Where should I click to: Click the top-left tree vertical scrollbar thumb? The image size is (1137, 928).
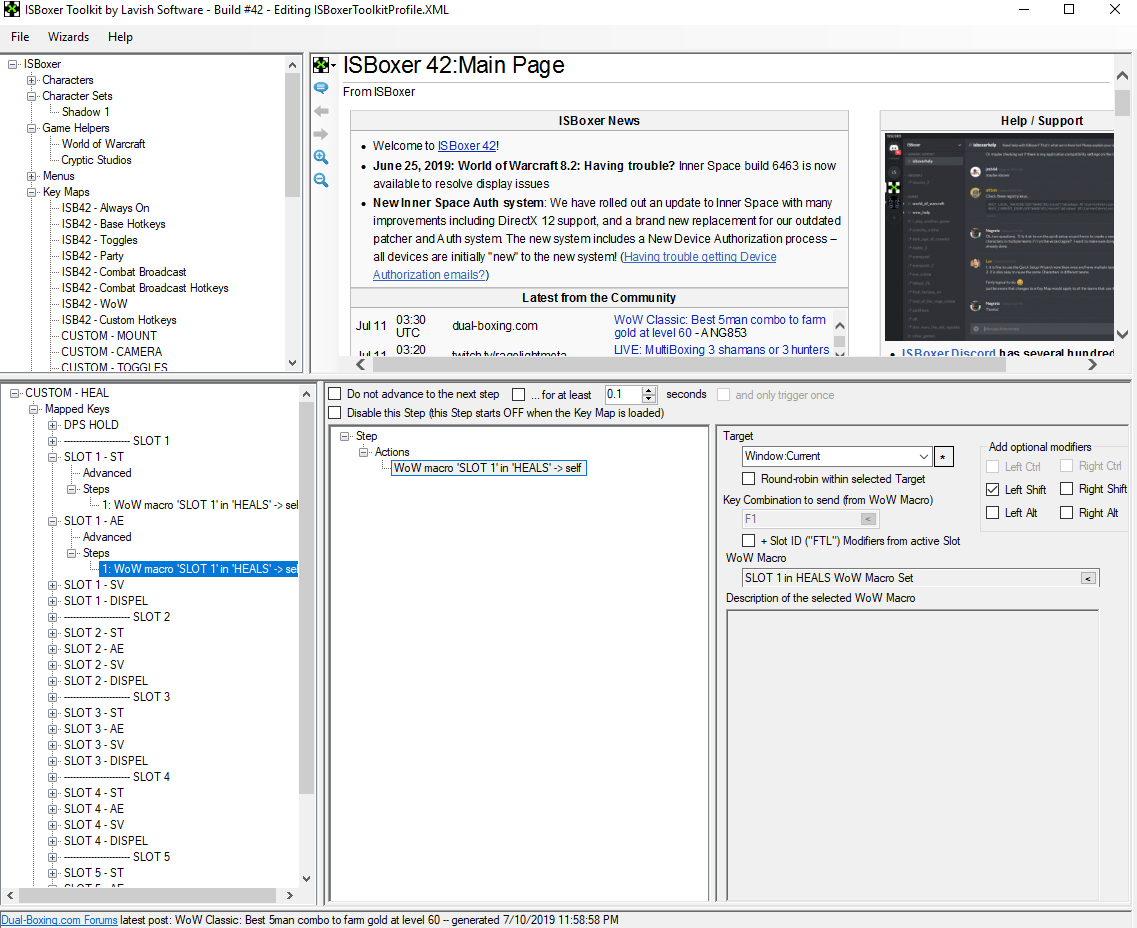click(292, 135)
